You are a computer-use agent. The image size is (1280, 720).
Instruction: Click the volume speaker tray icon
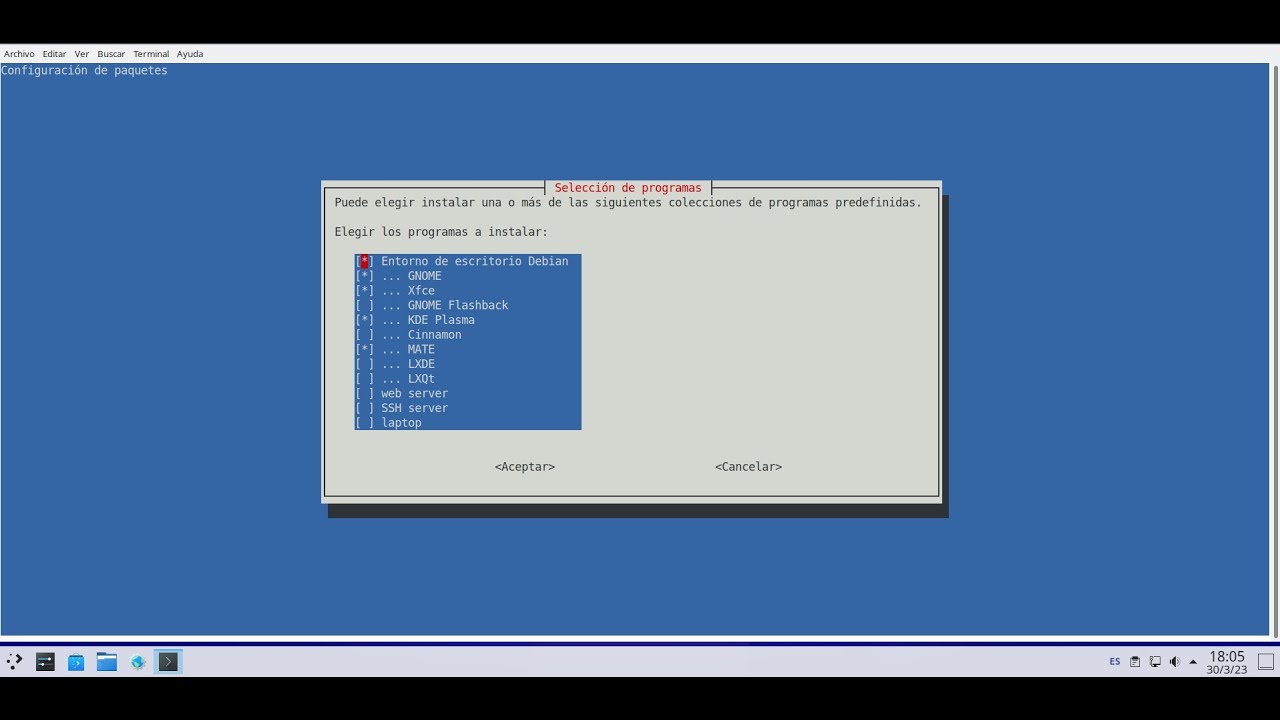pyautogui.click(x=1174, y=662)
